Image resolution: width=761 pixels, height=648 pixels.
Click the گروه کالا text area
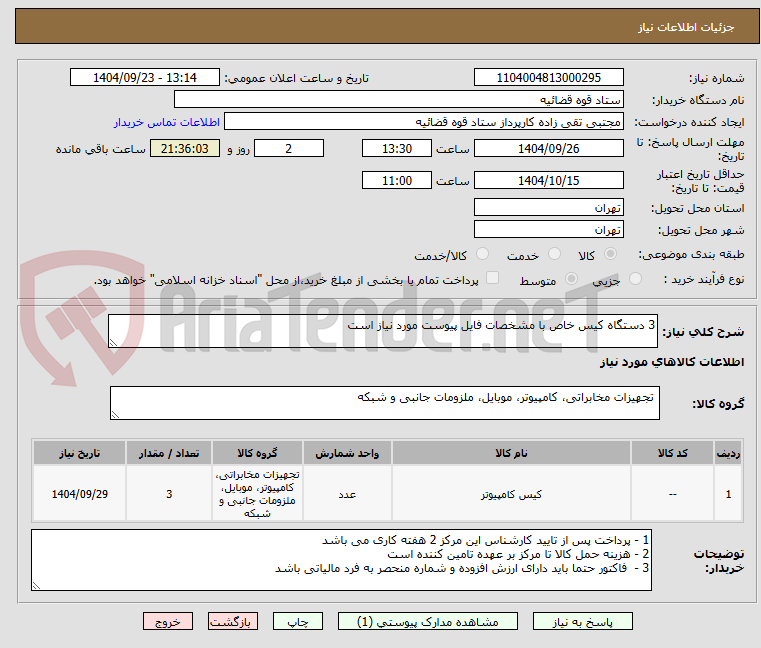[x=384, y=403]
